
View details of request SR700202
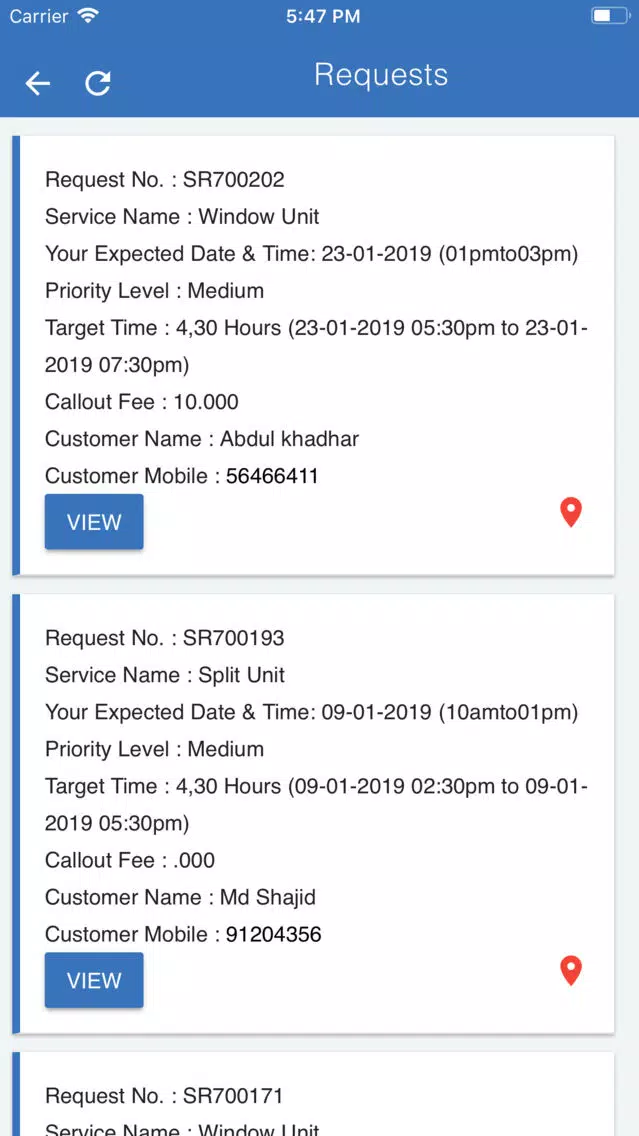(94, 522)
